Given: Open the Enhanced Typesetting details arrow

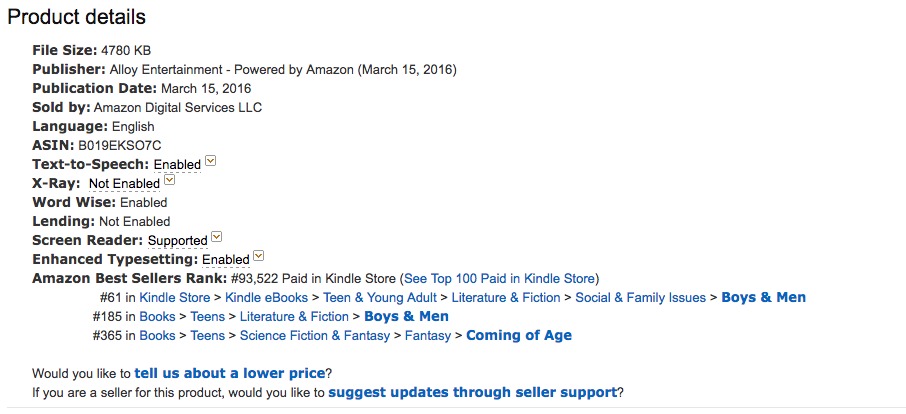Looking at the screenshot, I should (x=259, y=257).
